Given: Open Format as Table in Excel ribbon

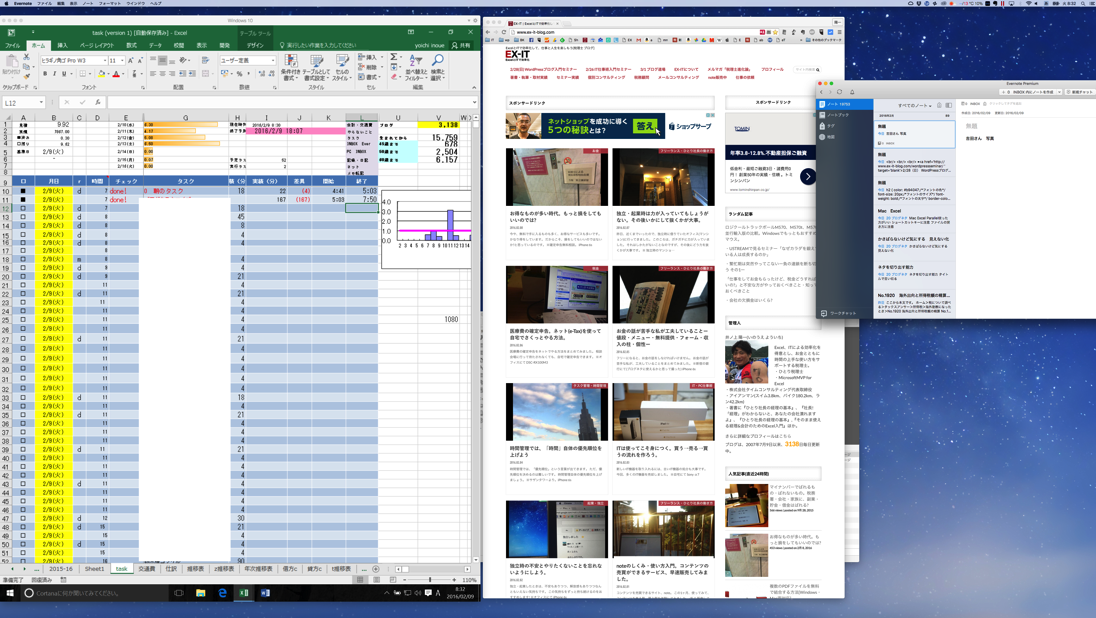Looking at the screenshot, I should (316, 67).
